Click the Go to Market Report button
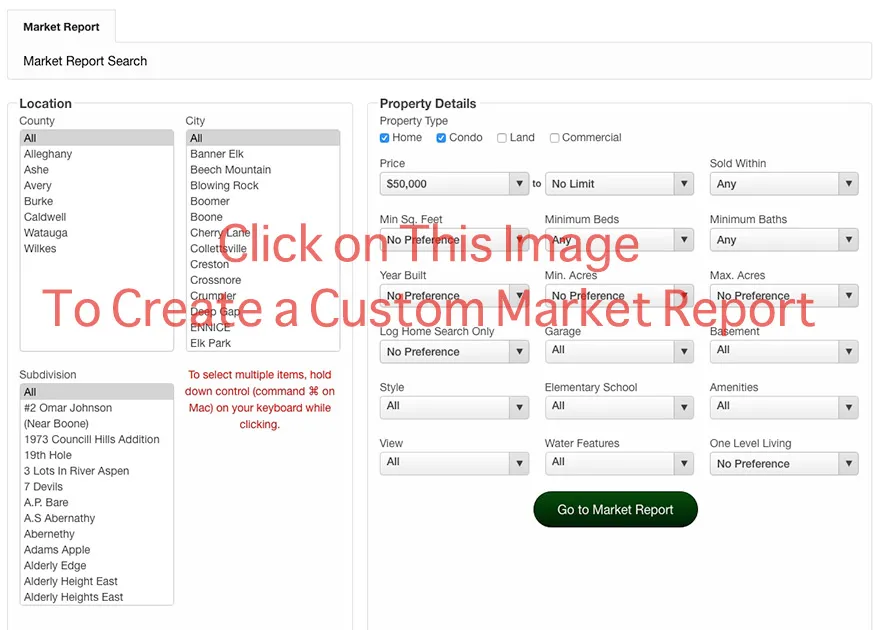Image resolution: width=873 pixels, height=630 pixels. click(615, 509)
